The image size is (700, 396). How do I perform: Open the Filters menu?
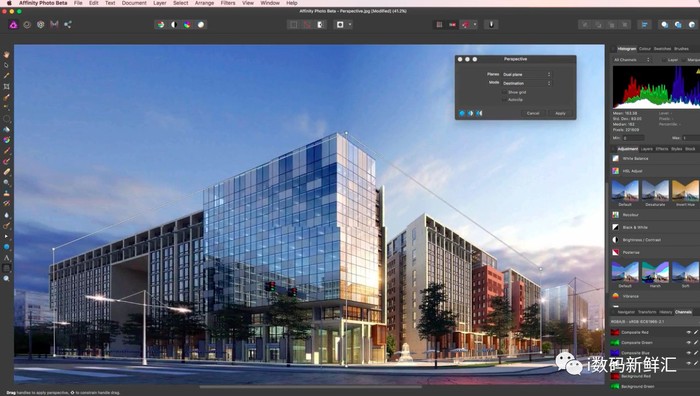[x=228, y=3]
